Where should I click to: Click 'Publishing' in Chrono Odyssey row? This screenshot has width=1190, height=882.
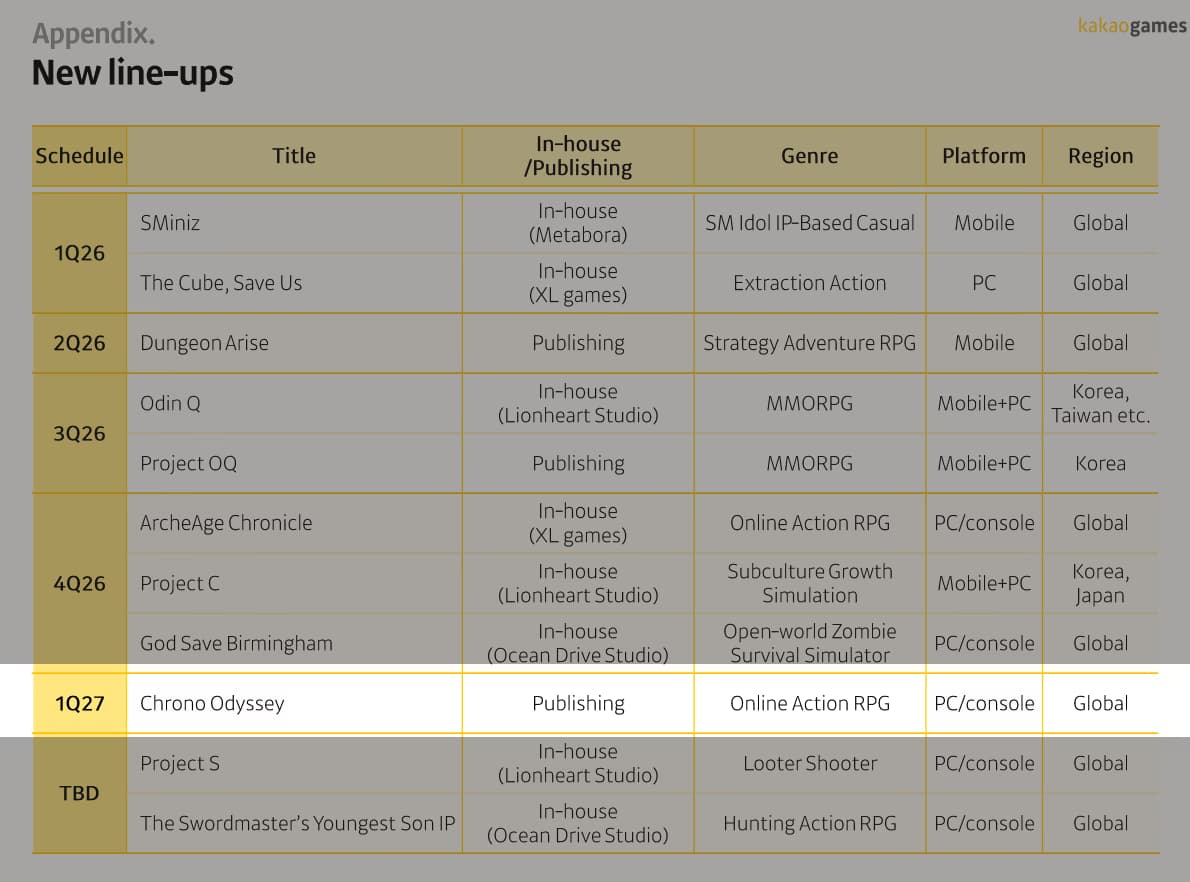click(x=578, y=704)
